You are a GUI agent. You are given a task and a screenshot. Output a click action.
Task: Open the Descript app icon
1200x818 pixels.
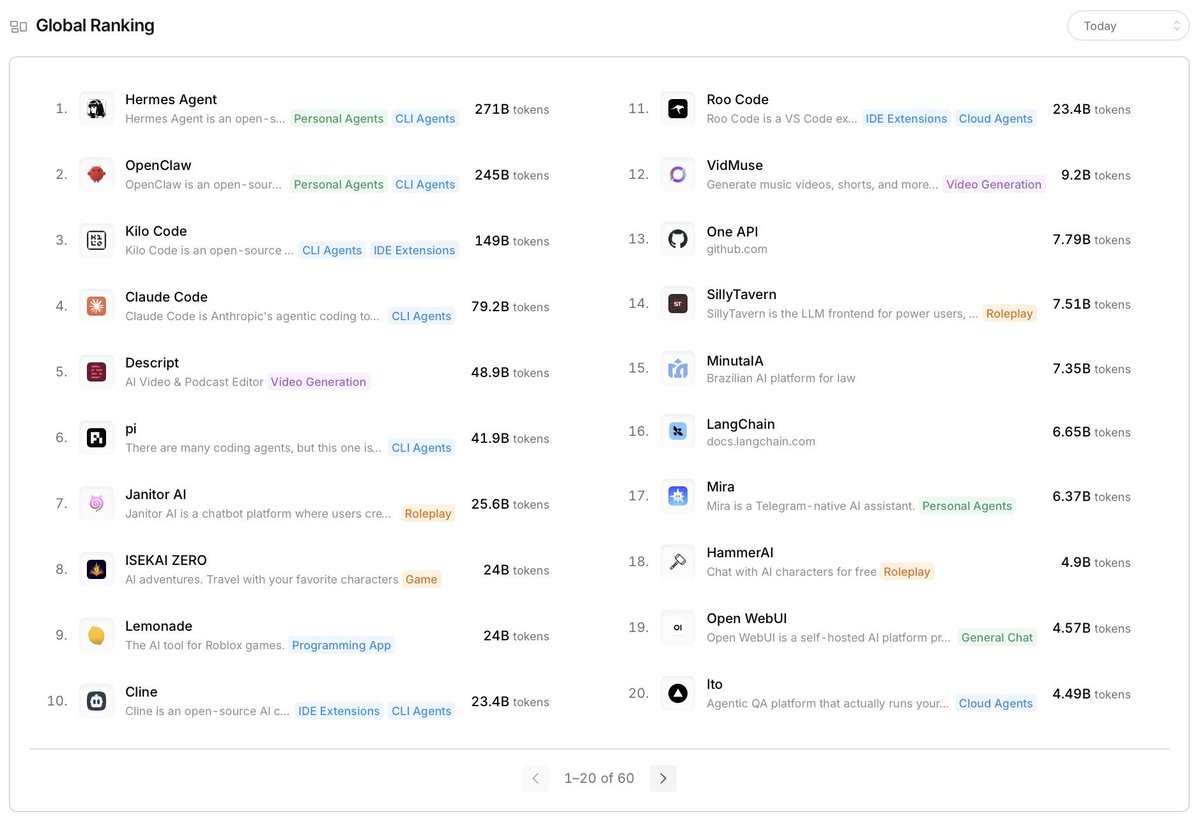point(97,372)
